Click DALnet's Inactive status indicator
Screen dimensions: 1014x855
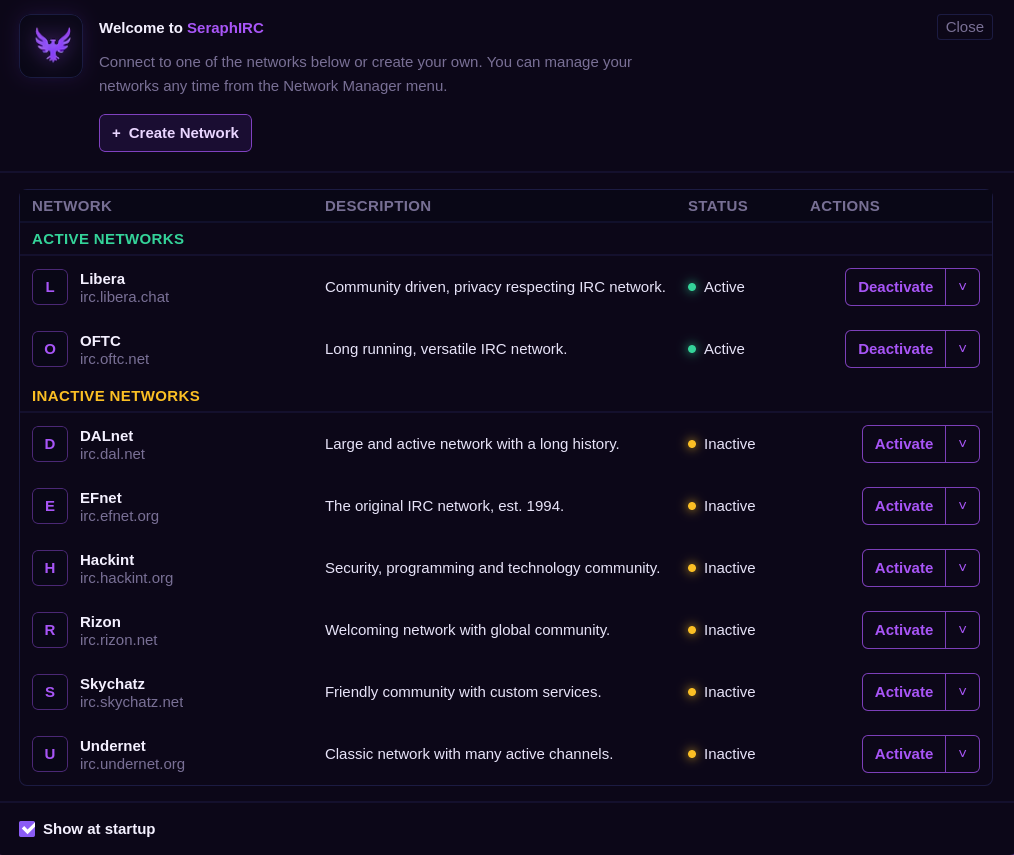(x=721, y=444)
